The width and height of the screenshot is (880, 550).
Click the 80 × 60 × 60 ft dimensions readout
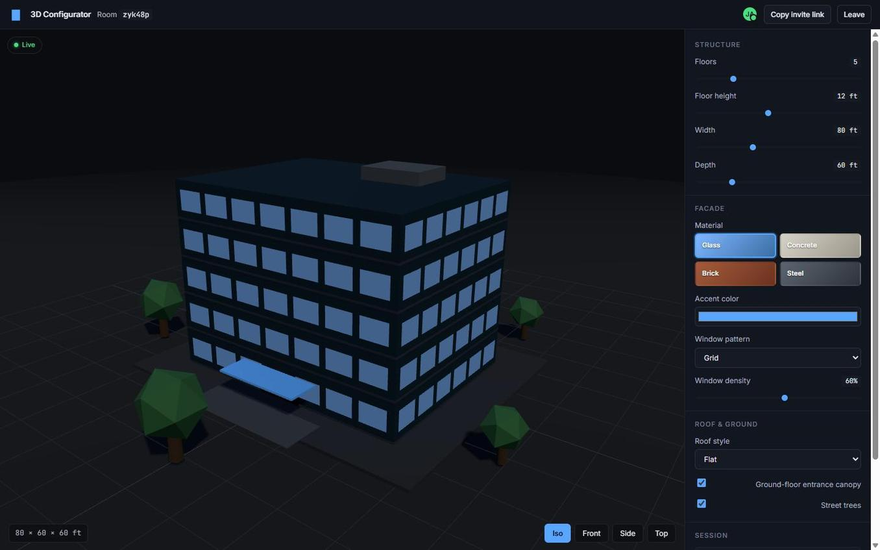tap(48, 533)
